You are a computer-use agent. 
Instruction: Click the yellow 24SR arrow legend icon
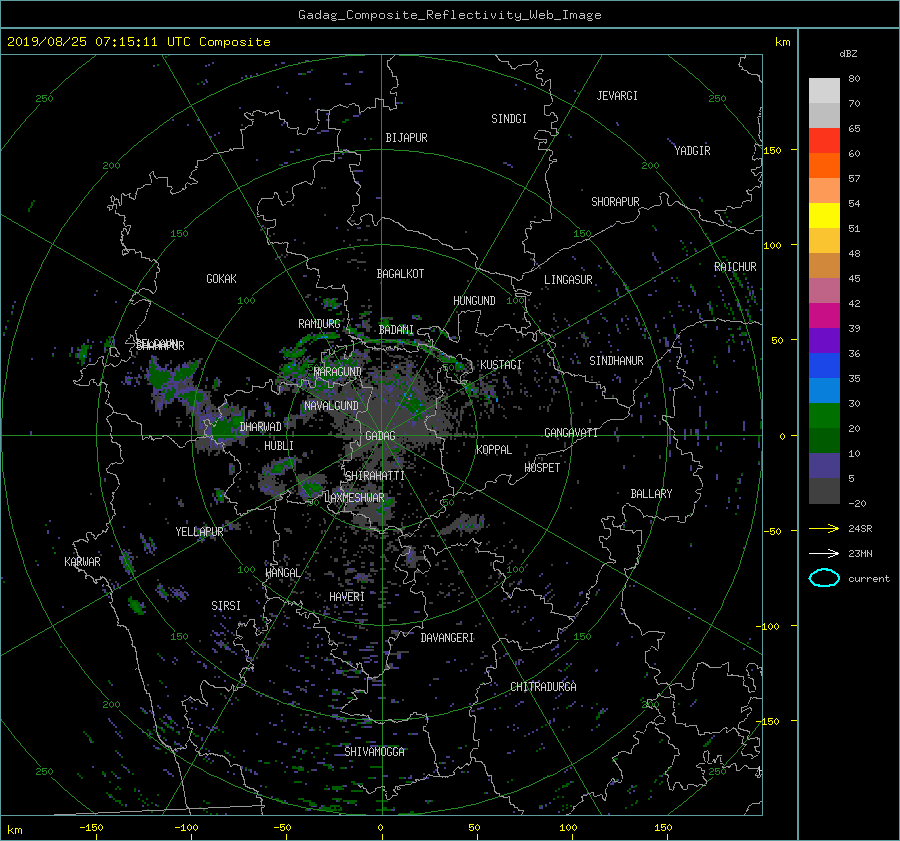[824, 528]
